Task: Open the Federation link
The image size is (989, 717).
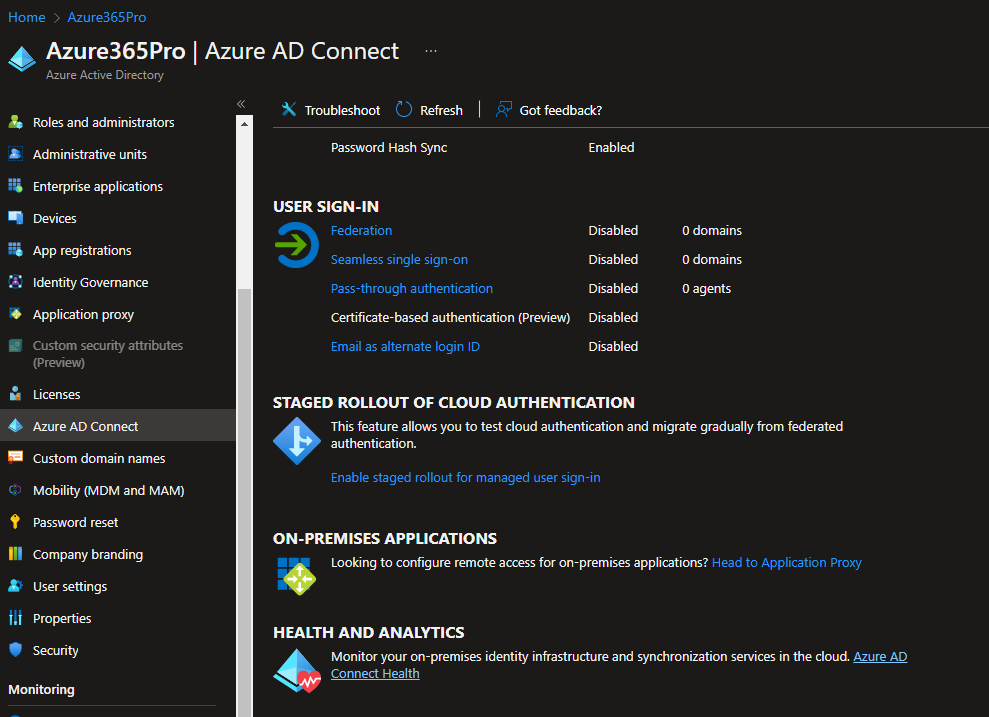Action: tap(361, 230)
